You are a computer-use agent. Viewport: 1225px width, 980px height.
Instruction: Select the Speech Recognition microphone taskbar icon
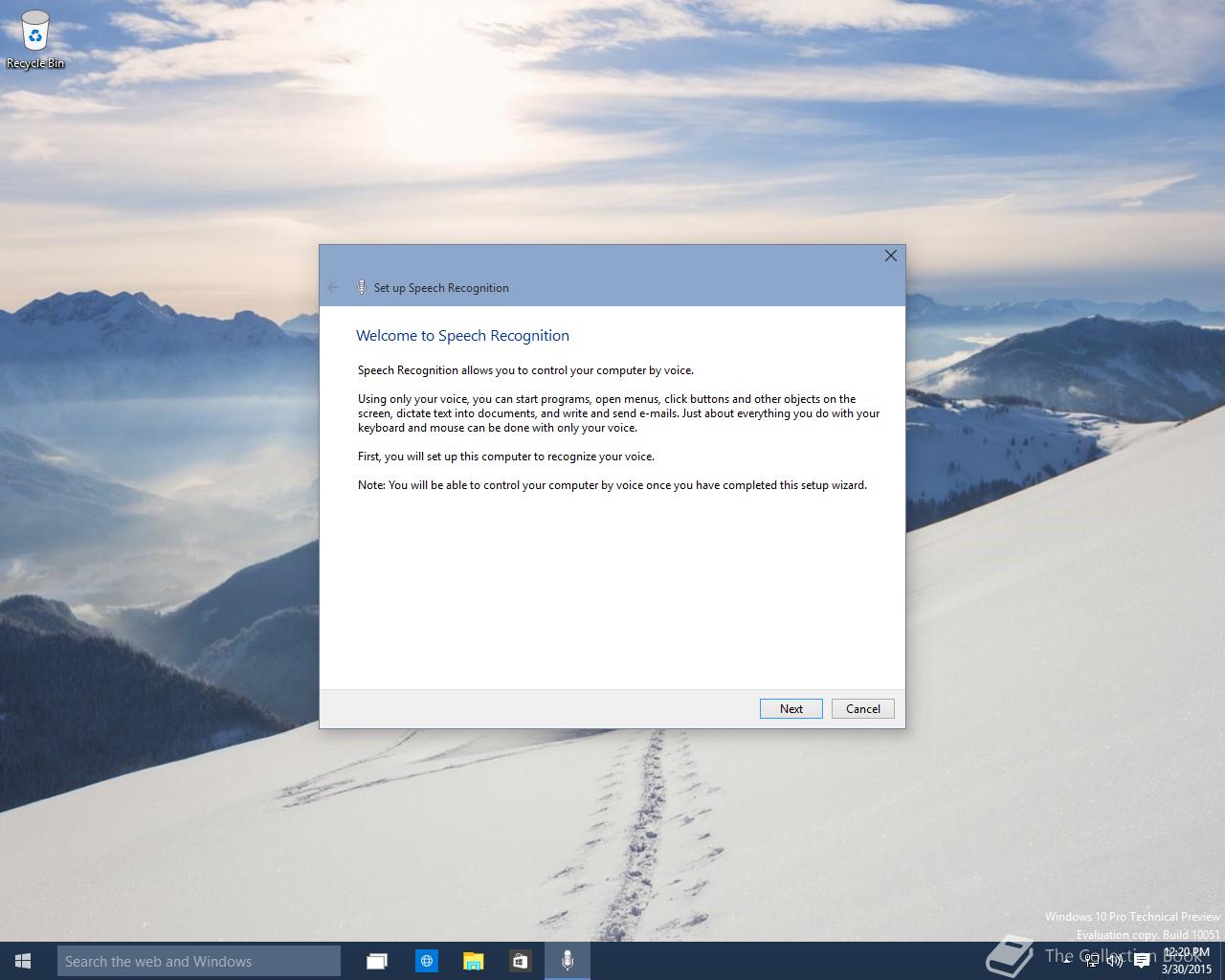(x=568, y=961)
